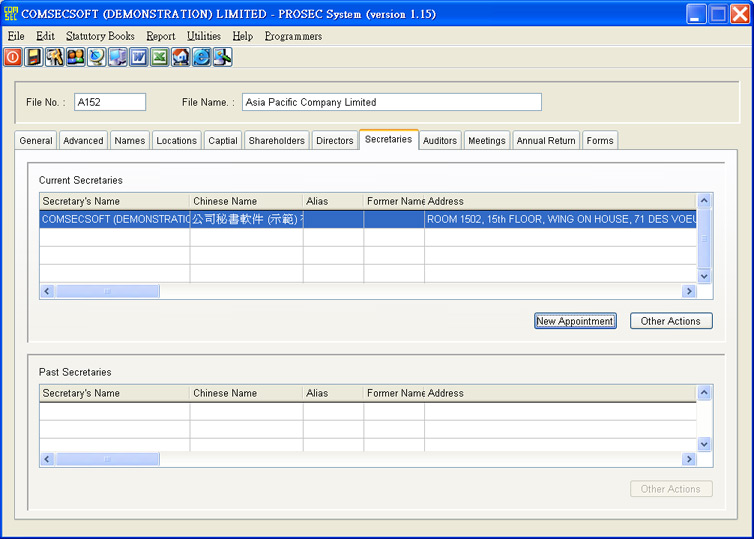
Task: Click the File Name input field
Action: [391, 102]
